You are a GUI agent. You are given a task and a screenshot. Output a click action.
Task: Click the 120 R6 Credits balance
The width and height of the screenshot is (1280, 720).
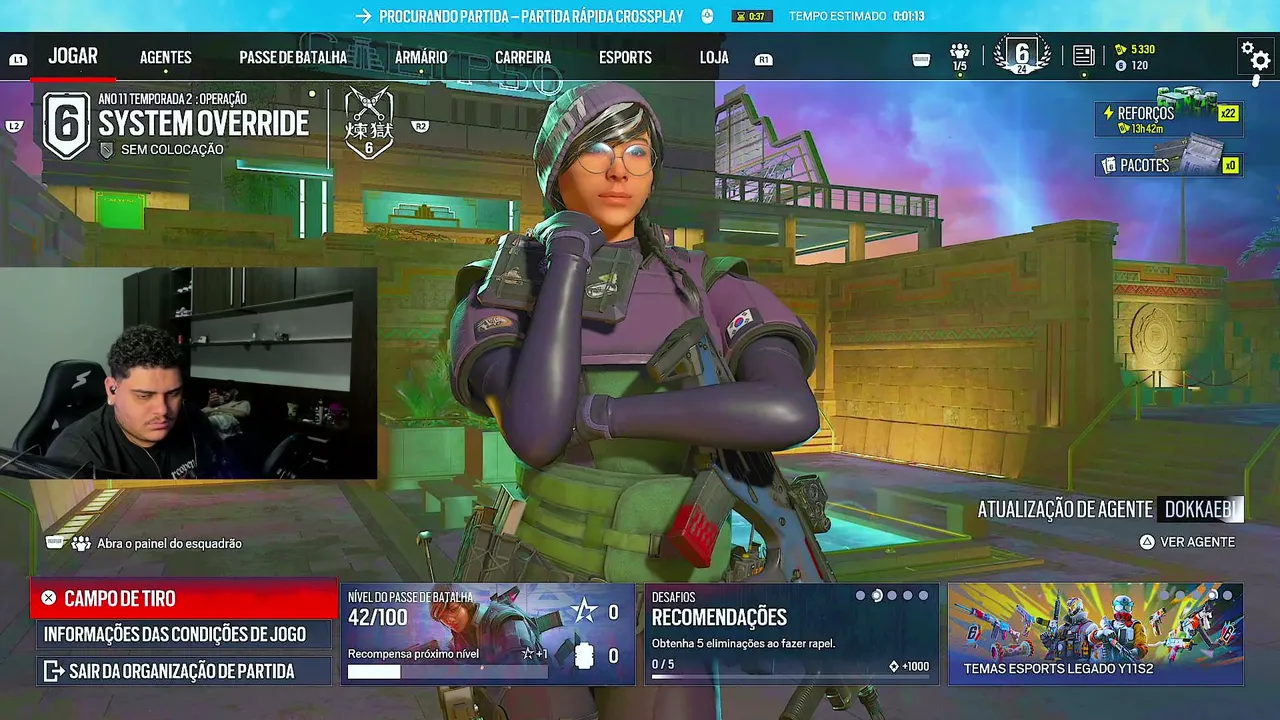(x=1139, y=66)
